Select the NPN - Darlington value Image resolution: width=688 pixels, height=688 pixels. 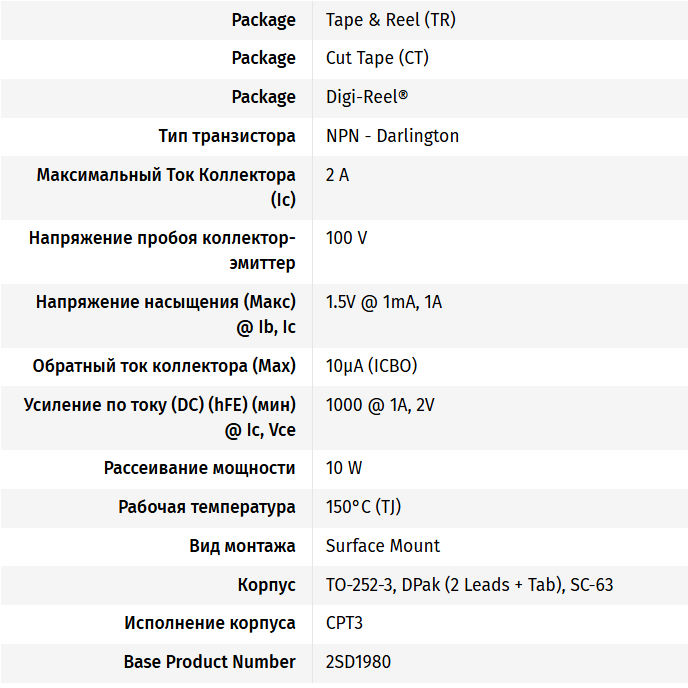tap(392, 136)
